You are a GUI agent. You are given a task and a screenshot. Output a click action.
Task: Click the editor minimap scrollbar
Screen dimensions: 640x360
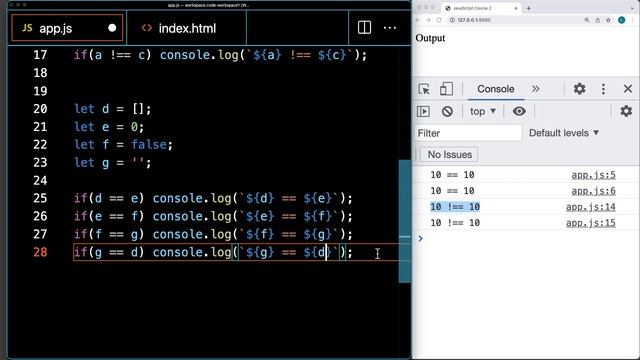404,221
